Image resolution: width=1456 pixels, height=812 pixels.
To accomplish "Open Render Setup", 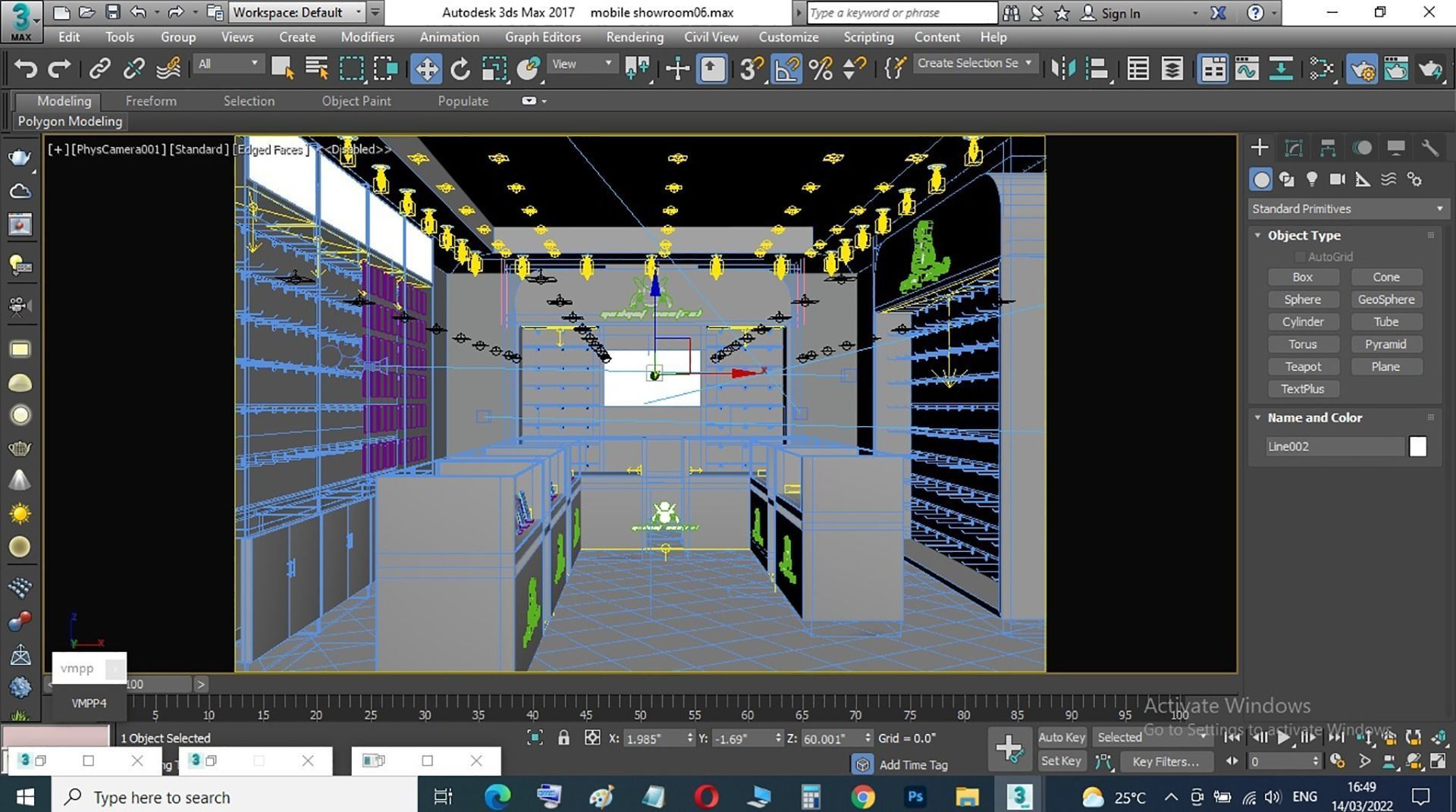I will click(x=1362, y=69).
